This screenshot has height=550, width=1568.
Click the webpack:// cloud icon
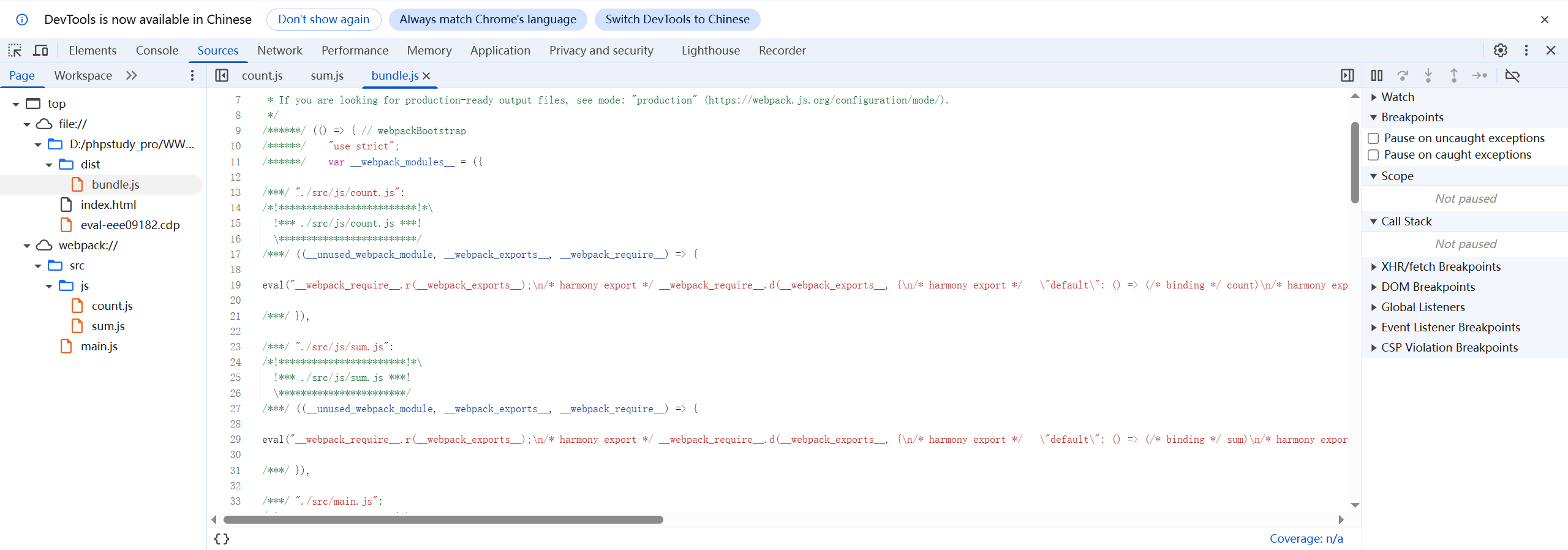[x=44, y=245]
